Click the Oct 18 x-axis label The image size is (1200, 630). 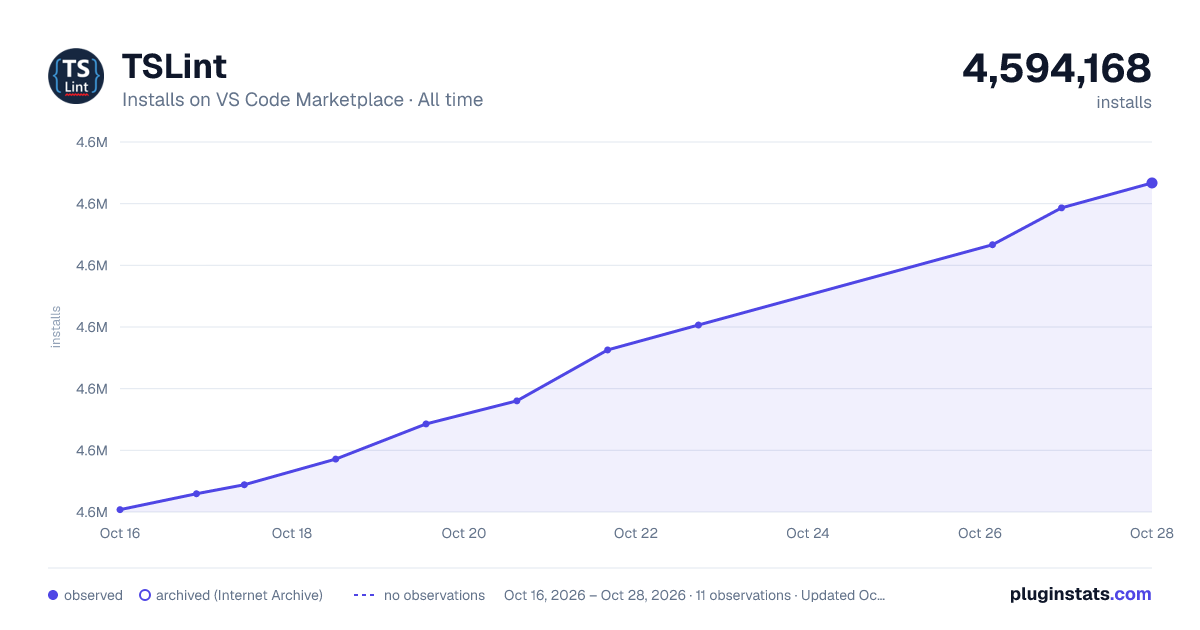point(292,533)
